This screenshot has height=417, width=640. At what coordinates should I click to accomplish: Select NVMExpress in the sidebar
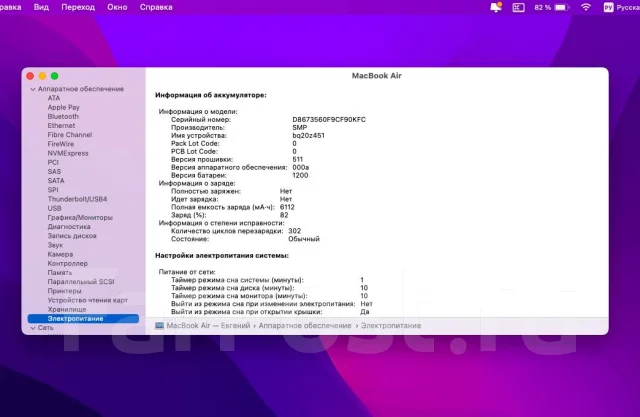[68, 153]
